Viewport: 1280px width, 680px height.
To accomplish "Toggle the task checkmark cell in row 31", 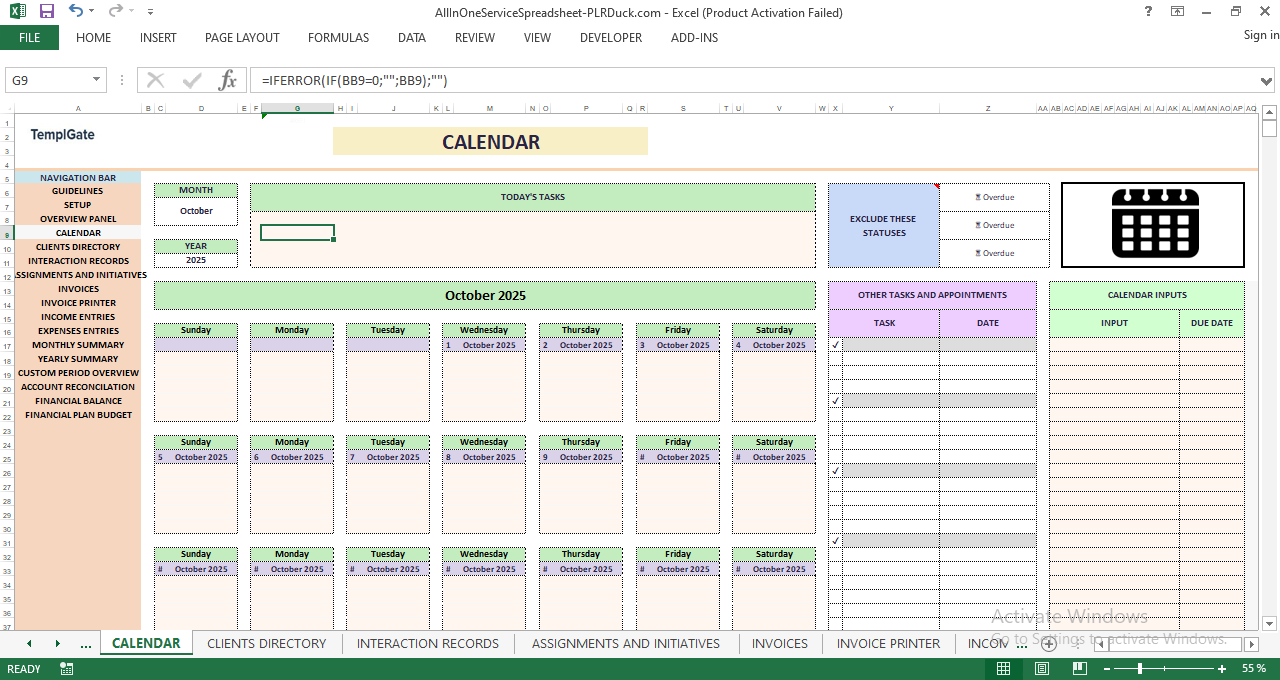I will (x=835, y=541).
